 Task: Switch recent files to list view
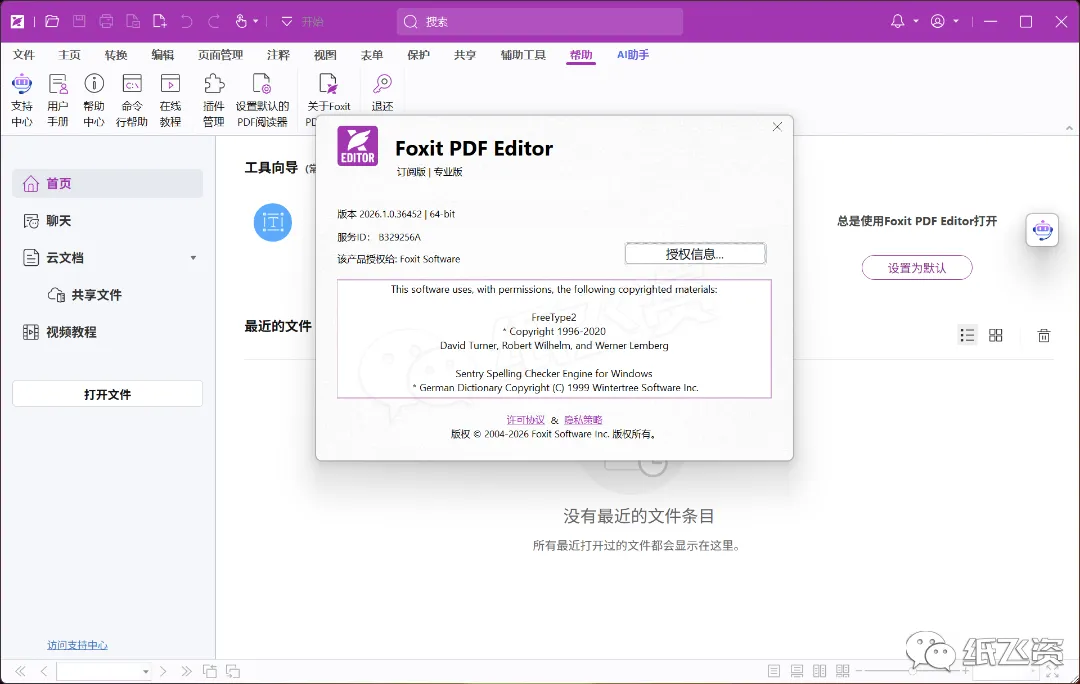pos(967,335)
